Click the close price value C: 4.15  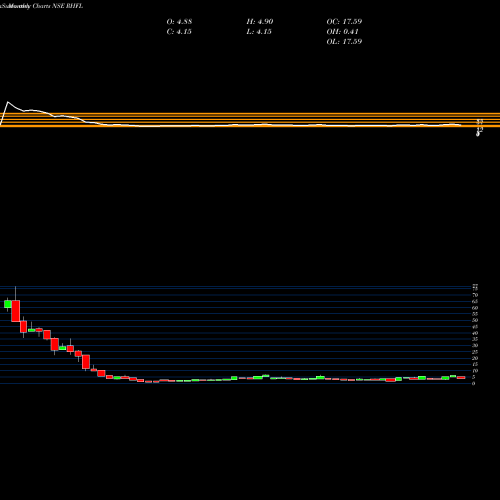coord(179,32)
